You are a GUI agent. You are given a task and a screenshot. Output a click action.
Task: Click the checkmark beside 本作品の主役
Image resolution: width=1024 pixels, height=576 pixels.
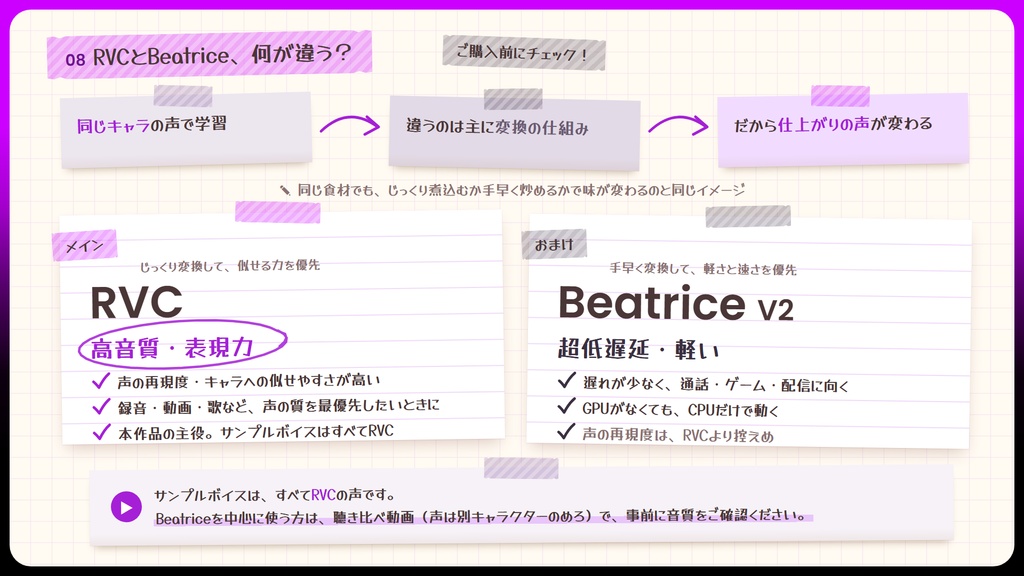click(x=101, y=432)
